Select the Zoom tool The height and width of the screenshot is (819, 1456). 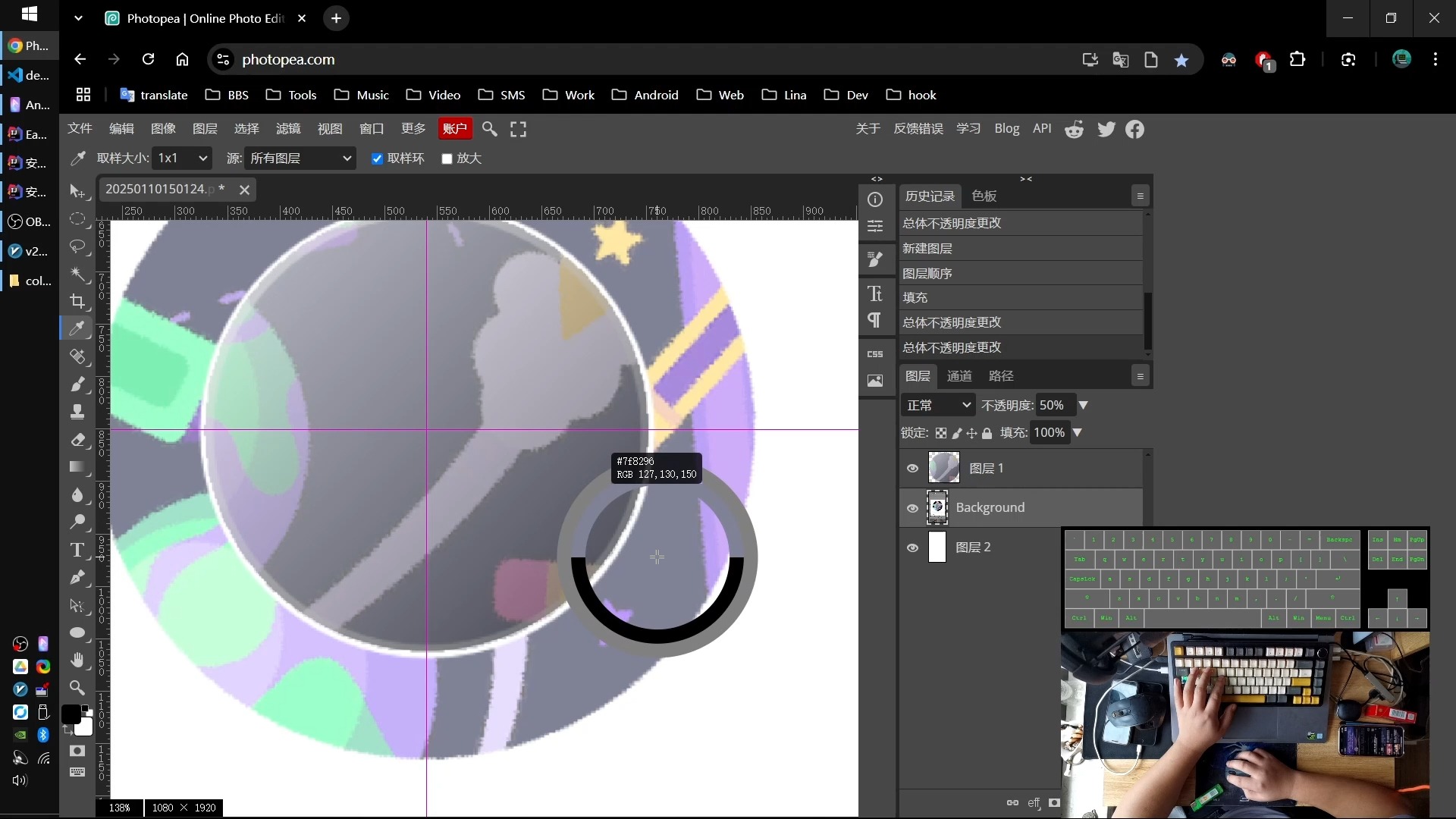[77, 688]
